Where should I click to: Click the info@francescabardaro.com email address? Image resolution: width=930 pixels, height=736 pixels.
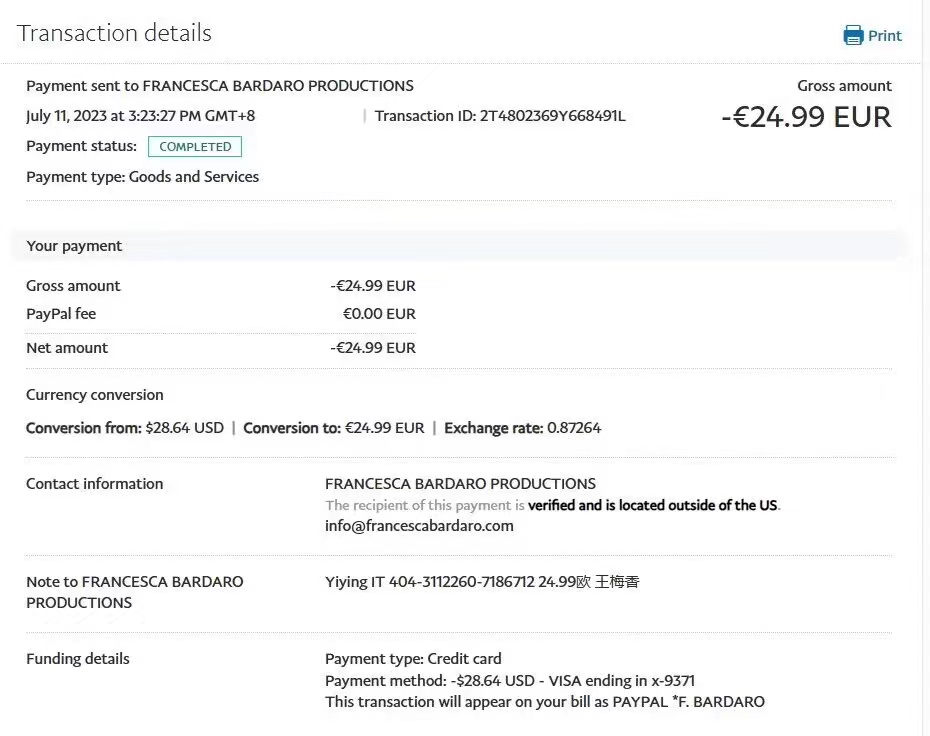tap(419, 526)
